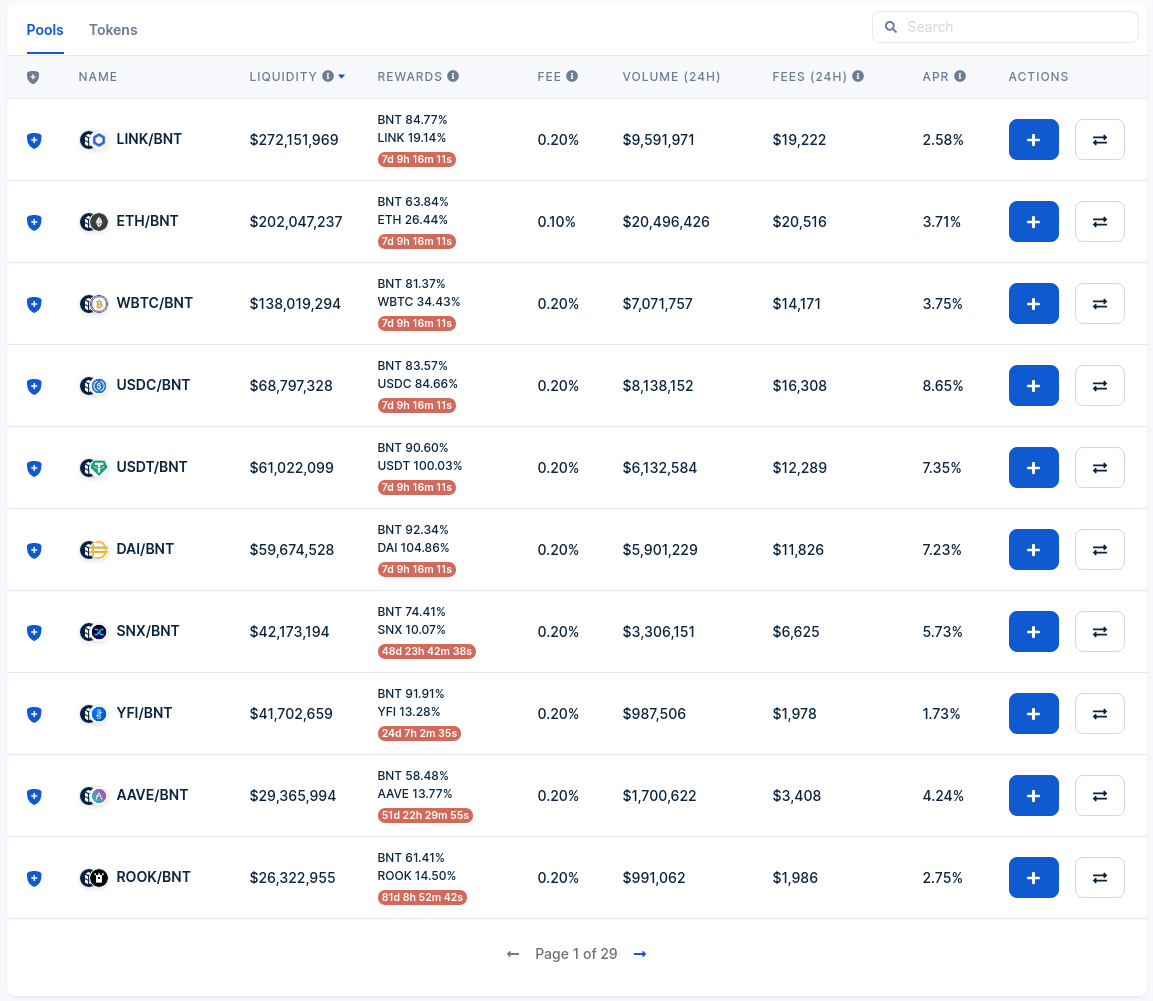The image size is (1153, 1001).
Task: Click the YFI rewards countdown badge 24d
Action: 419,733
